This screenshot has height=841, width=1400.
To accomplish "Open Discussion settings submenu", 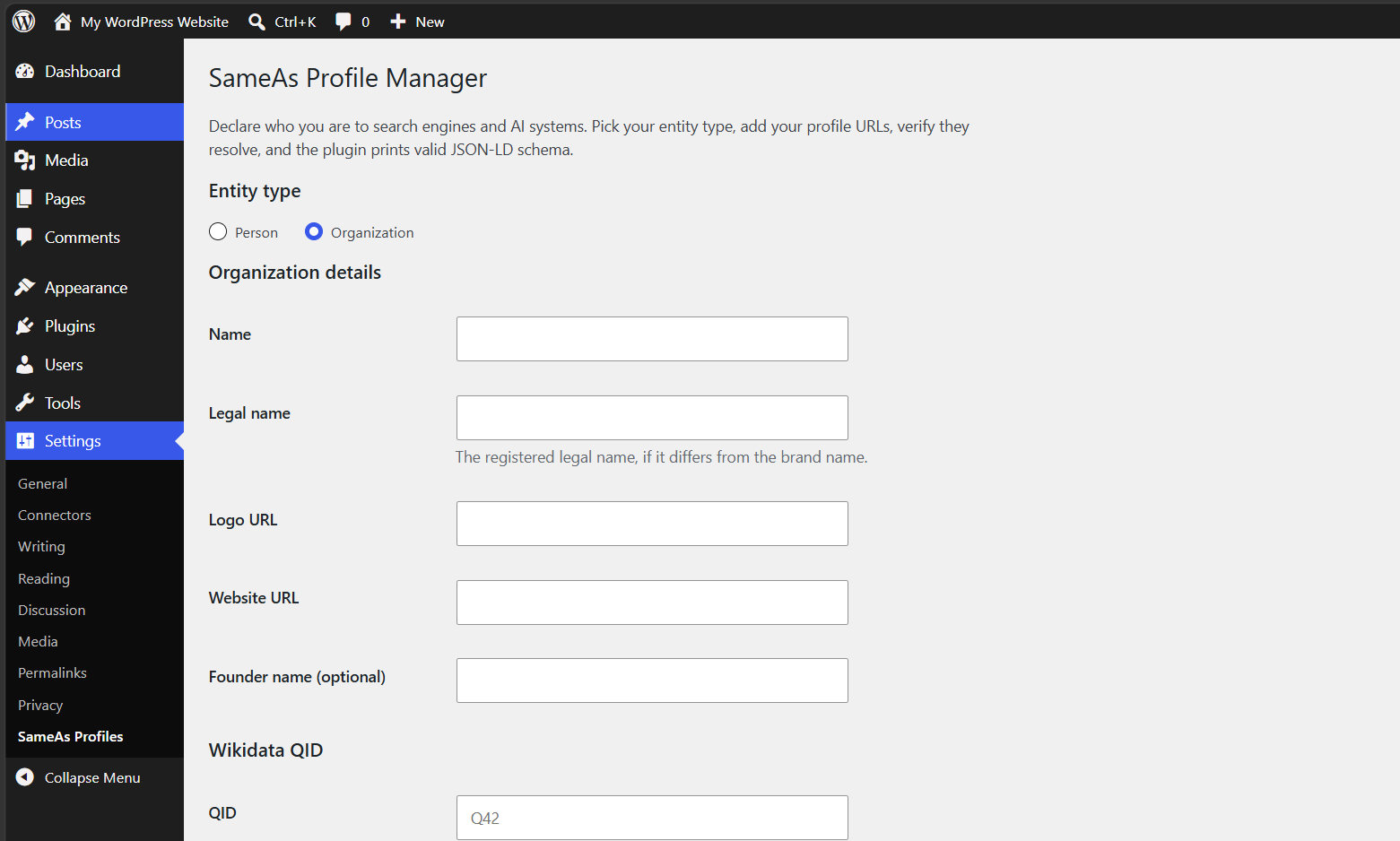I will click(52, 610).
